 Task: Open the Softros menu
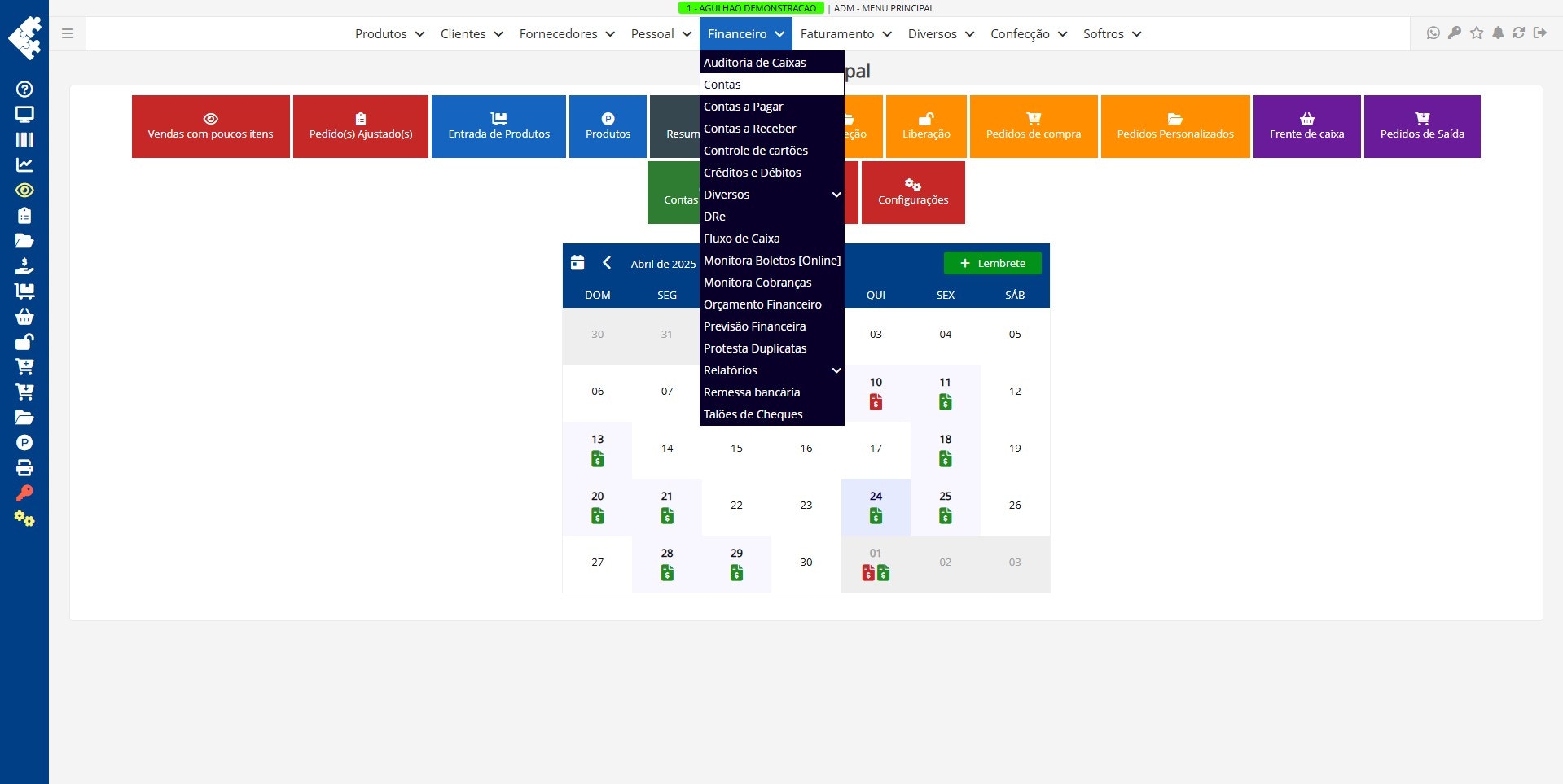(x=1112, y=34)
